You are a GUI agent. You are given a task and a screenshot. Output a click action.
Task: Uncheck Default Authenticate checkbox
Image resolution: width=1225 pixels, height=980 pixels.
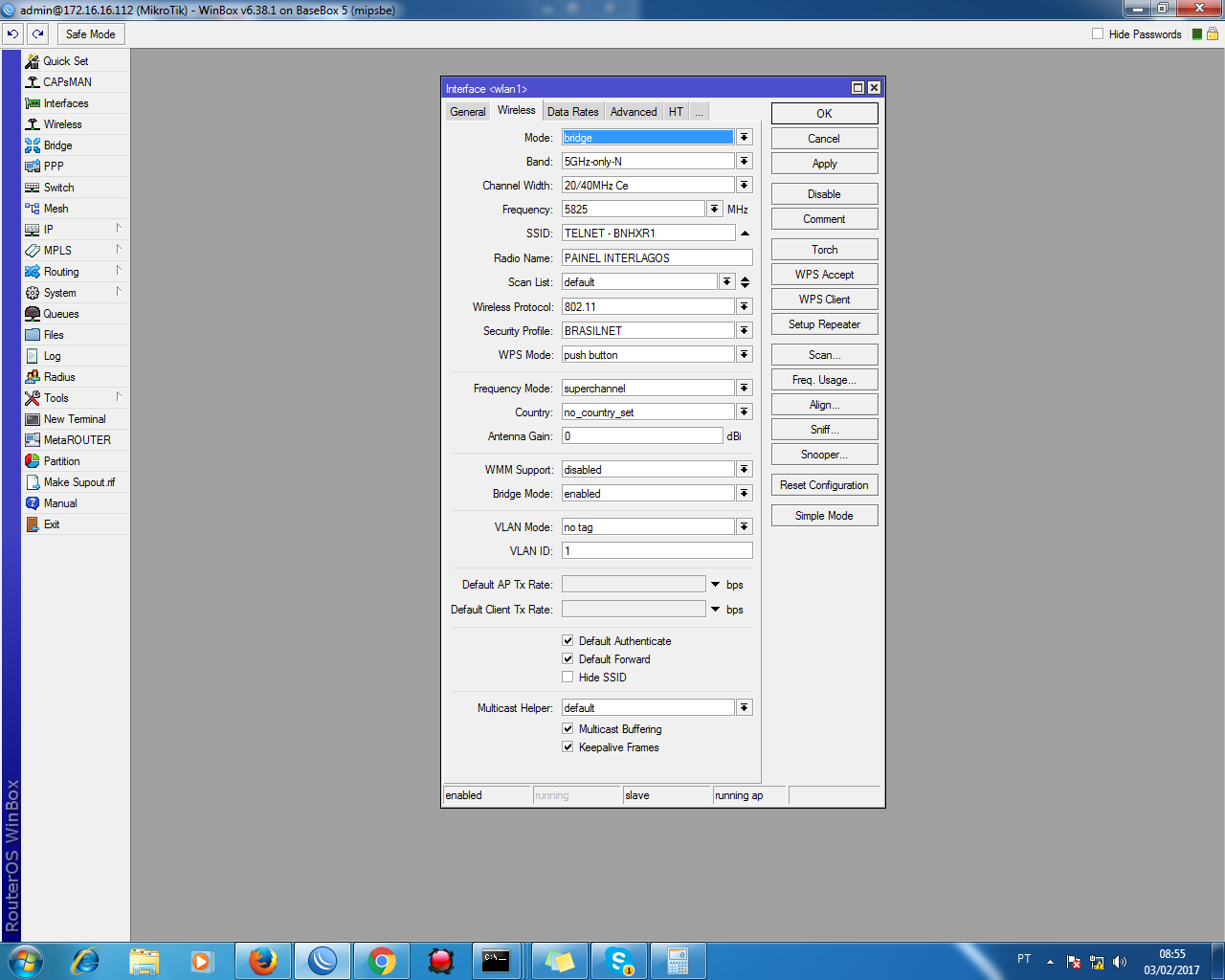tap(568, 640)
